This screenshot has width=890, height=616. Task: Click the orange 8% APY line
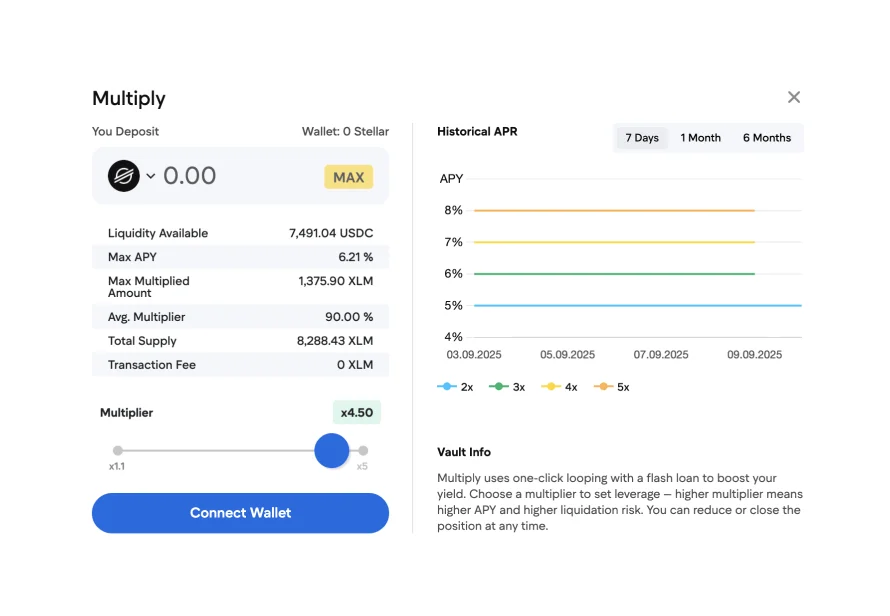click(614, 210)
